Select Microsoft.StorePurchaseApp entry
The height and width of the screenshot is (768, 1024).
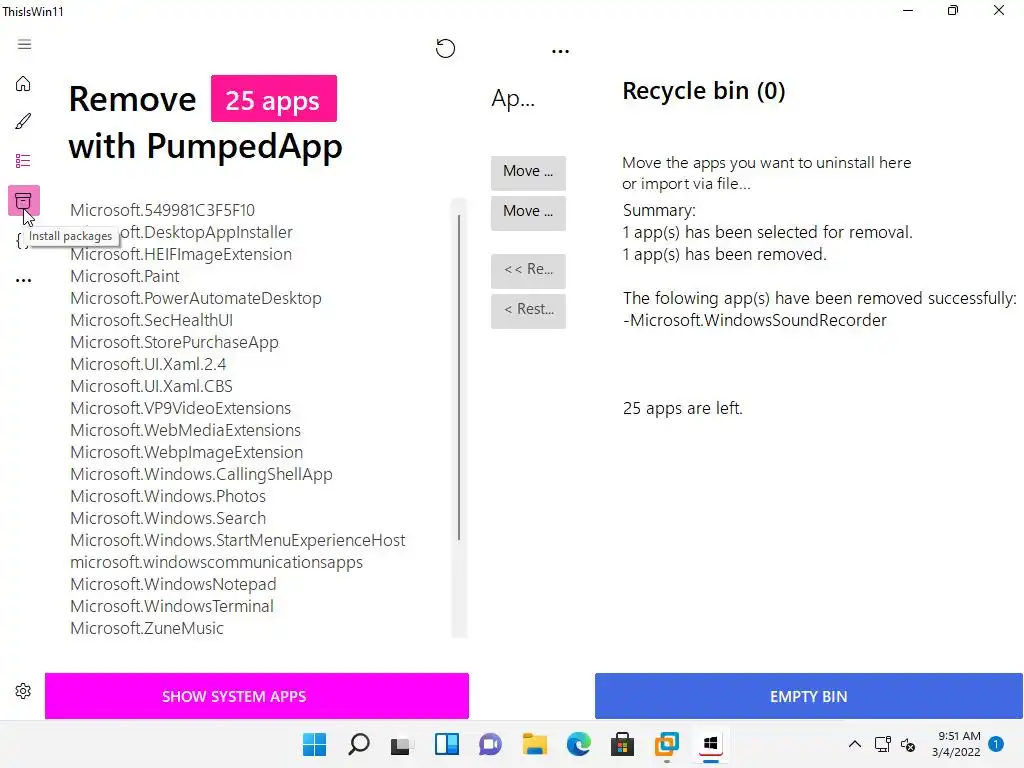click(174, 342)
